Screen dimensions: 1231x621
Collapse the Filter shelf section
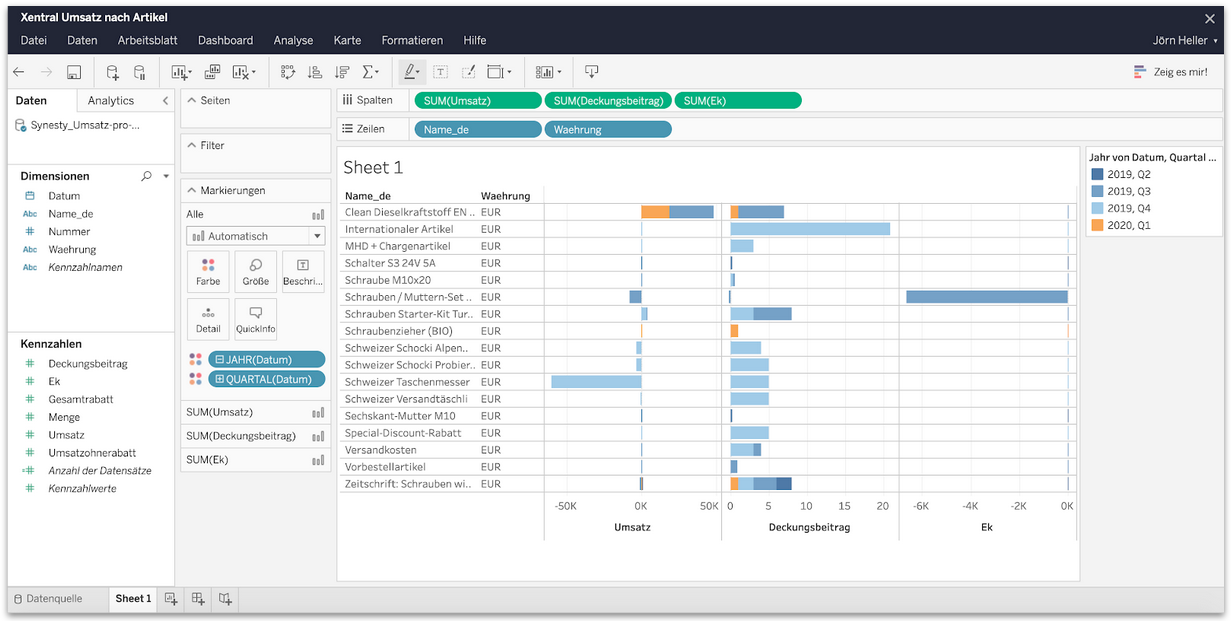[192, 145]
